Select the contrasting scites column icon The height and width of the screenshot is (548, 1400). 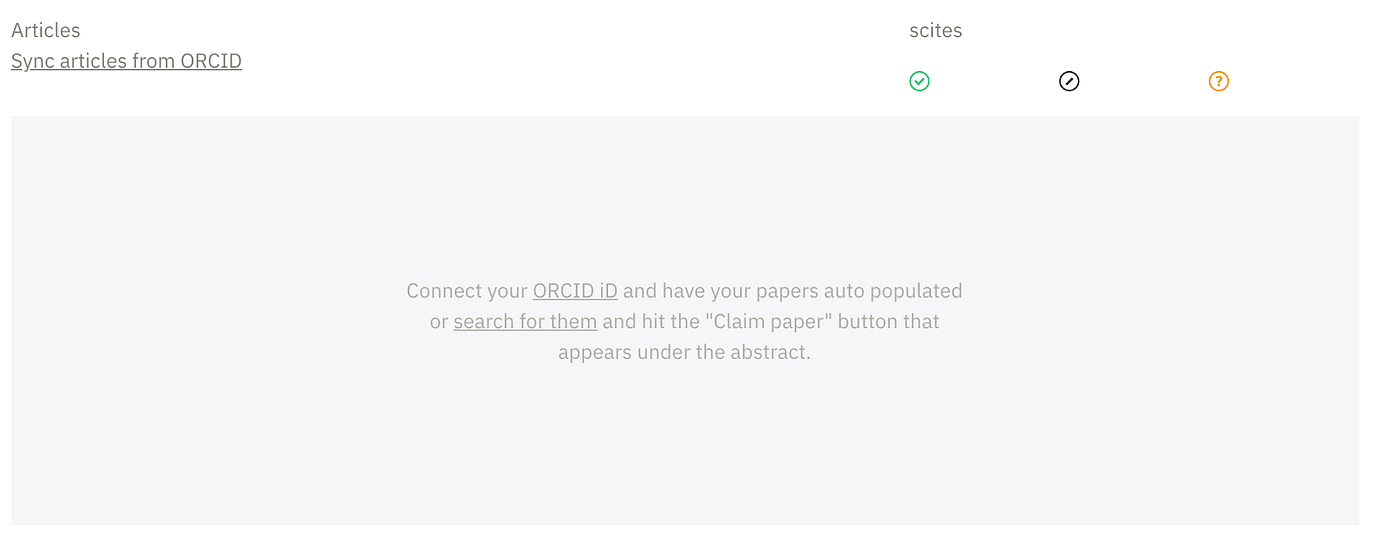click(1218, 82)
